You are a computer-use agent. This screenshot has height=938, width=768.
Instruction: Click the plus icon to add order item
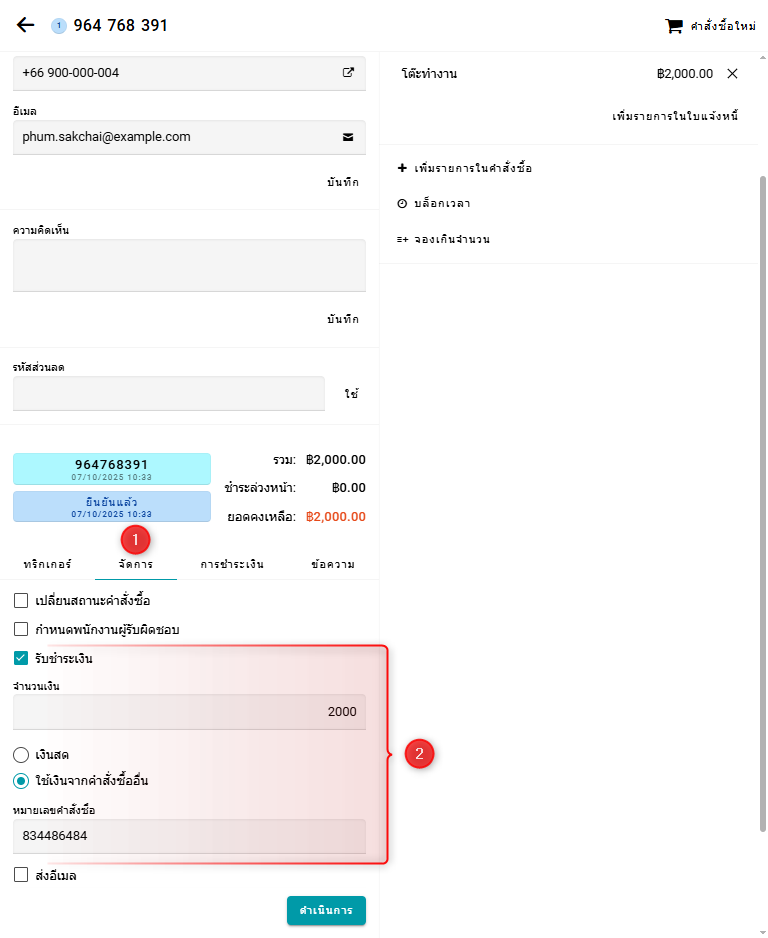(x=402, y=168)
